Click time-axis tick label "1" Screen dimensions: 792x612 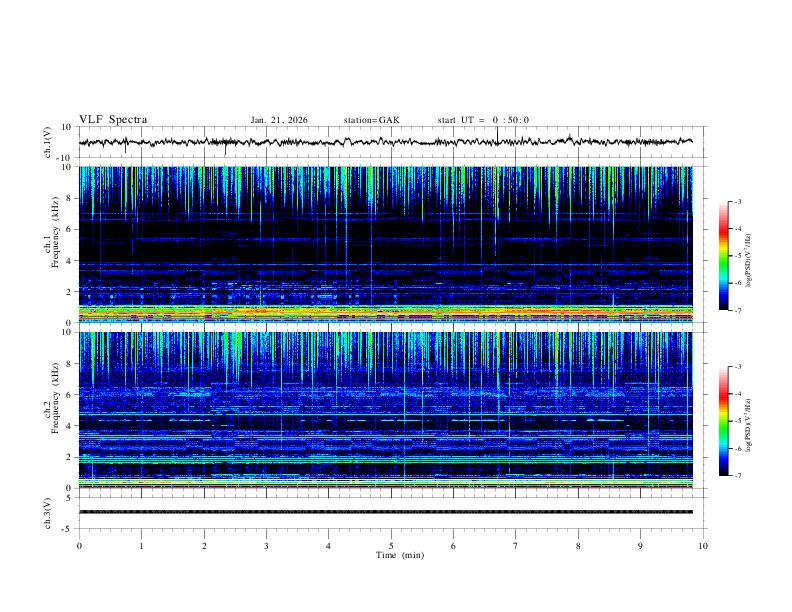141,546
